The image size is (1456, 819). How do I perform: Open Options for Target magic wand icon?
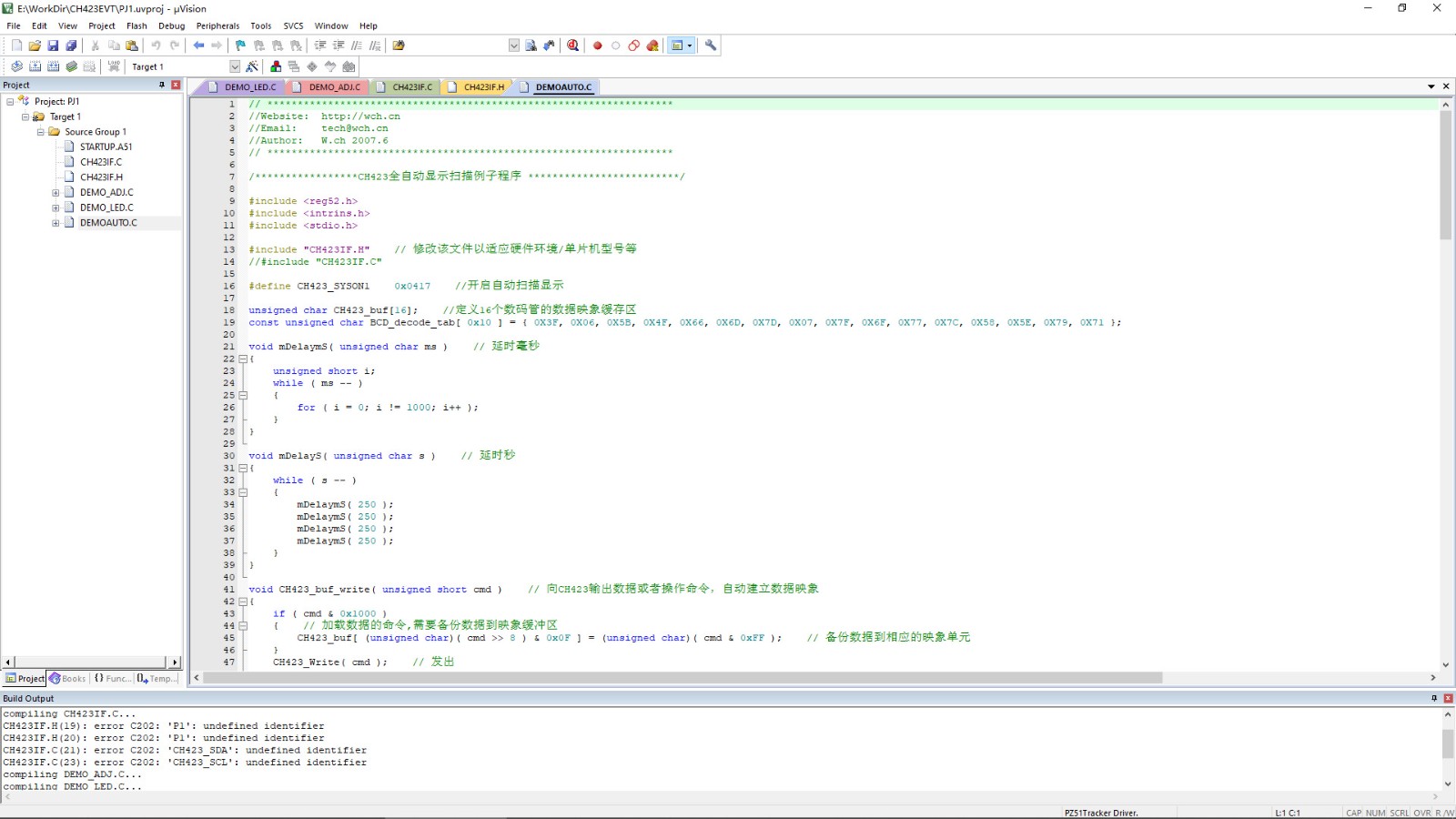tap(252, 66)
